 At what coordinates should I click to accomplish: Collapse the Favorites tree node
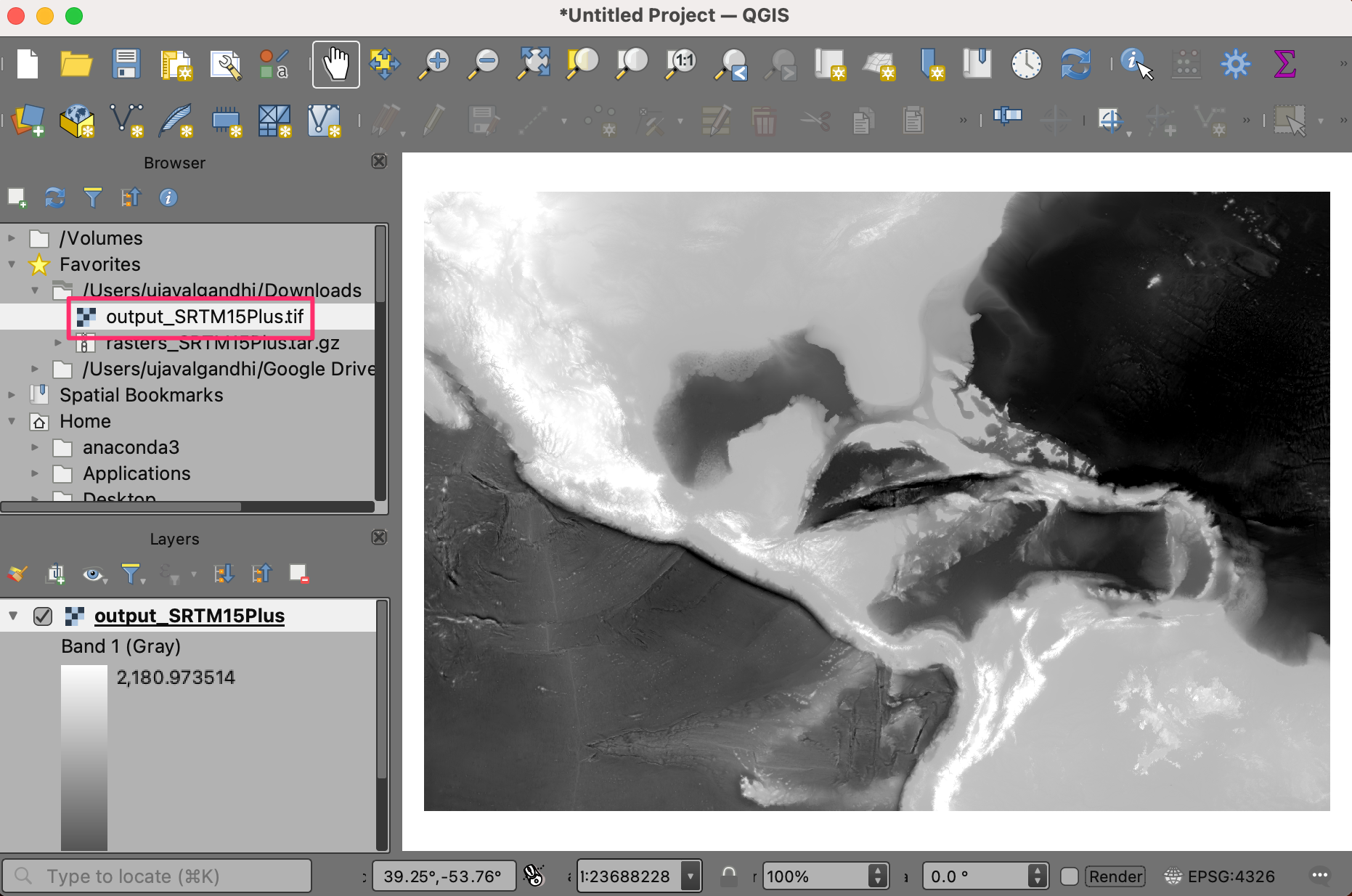point(12,264)
